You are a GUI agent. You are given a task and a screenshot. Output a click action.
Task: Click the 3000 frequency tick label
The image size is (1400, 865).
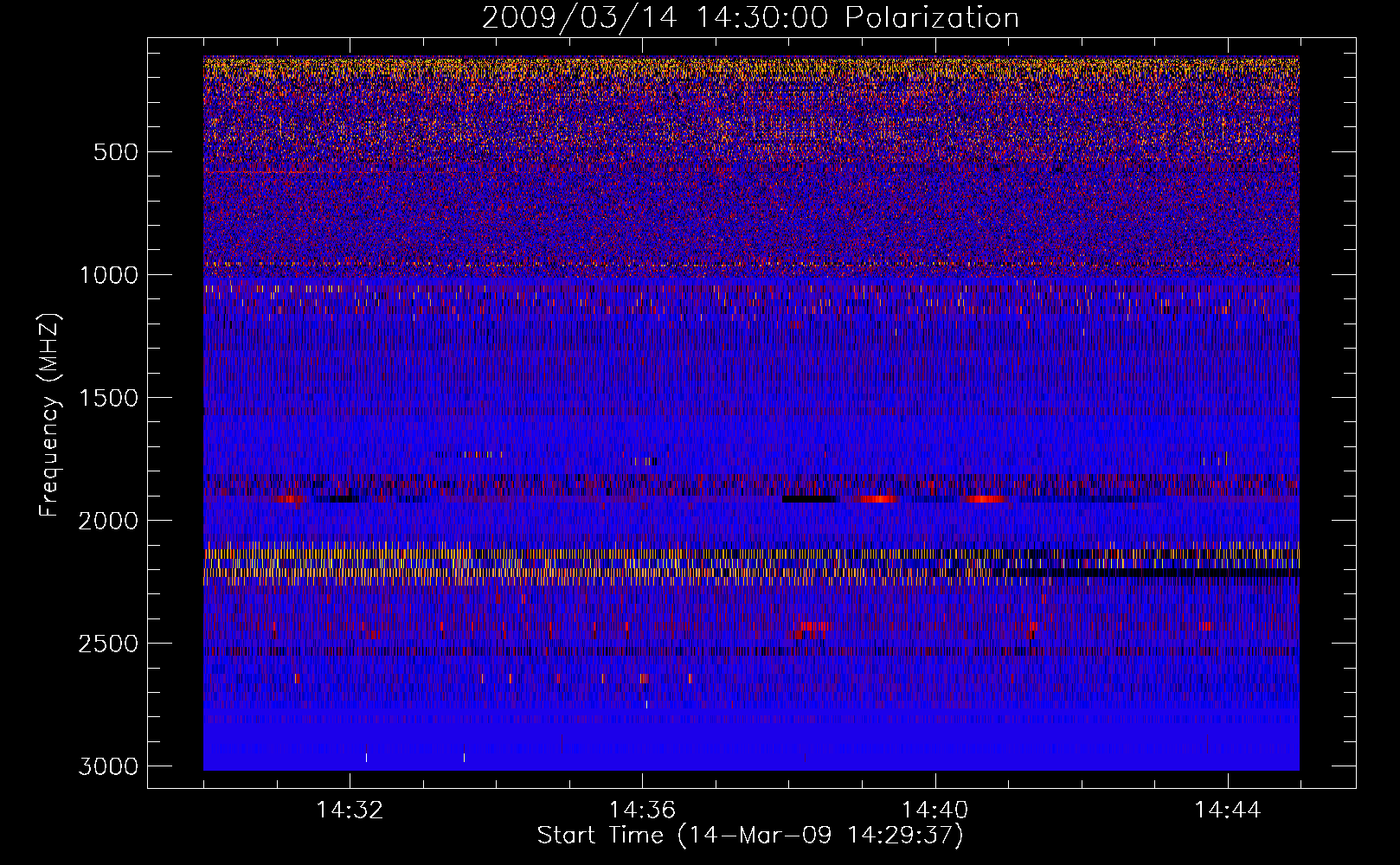click(108, 766)
